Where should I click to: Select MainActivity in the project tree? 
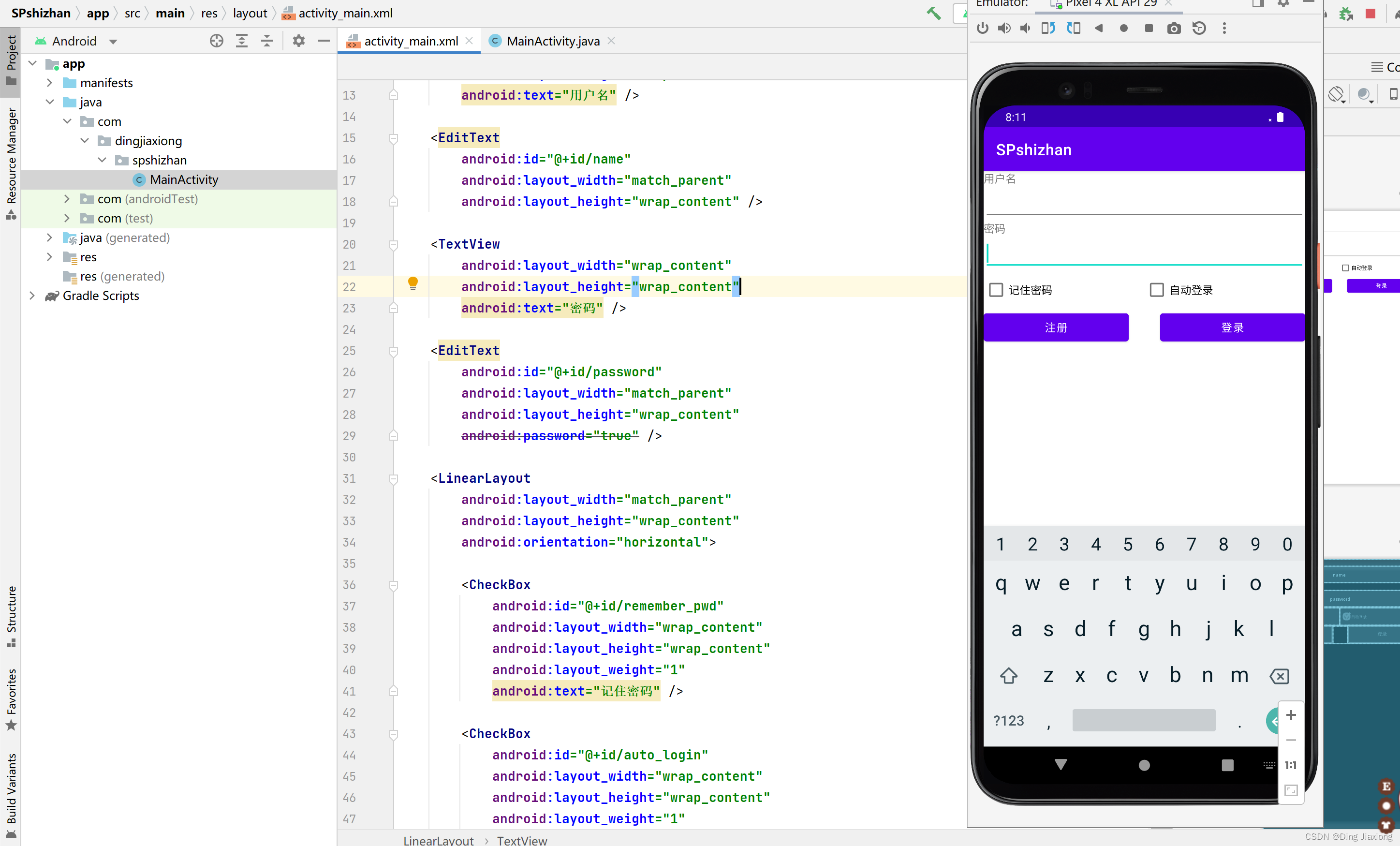click(x=183, y=179)
